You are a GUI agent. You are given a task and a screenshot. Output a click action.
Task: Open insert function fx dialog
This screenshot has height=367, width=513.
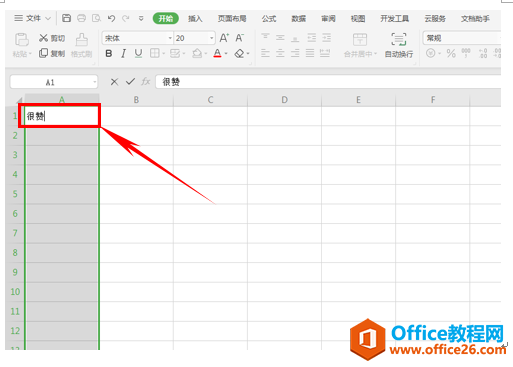(x=146, y=82)
